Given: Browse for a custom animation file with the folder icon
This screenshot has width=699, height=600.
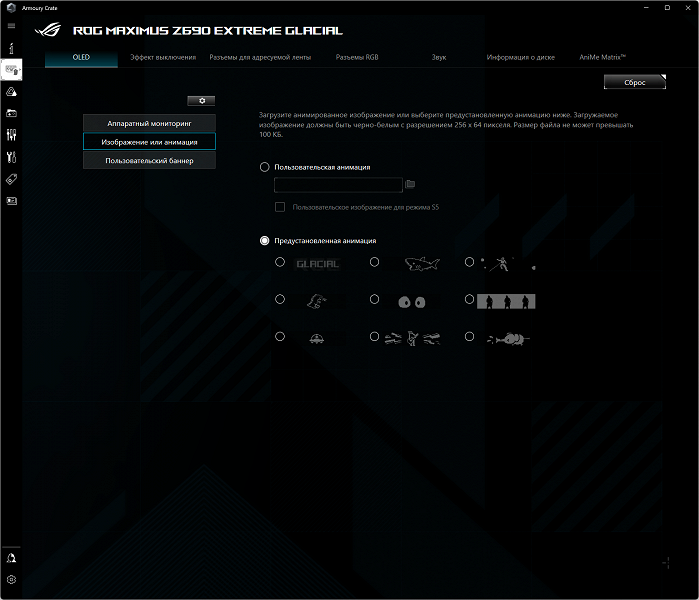Looking at the screenshot, I should pos(410,184).
